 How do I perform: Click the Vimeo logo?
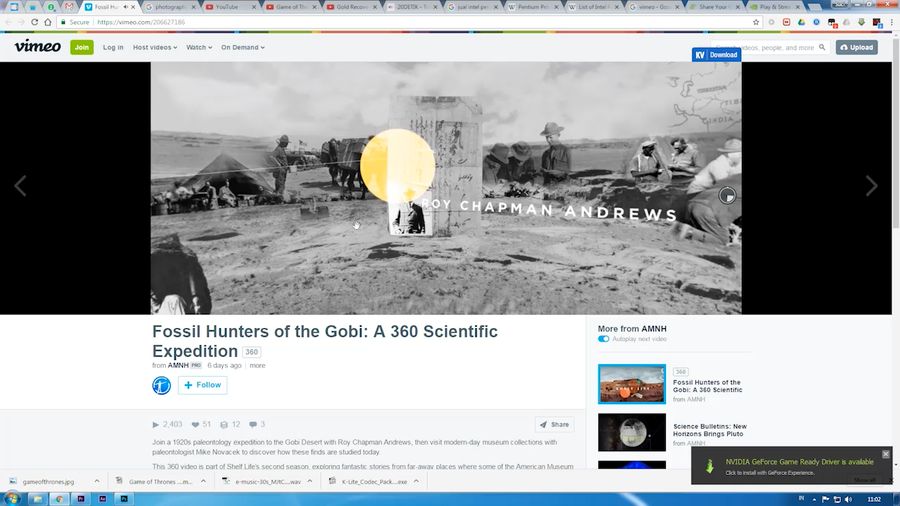[x=37, y=46]
